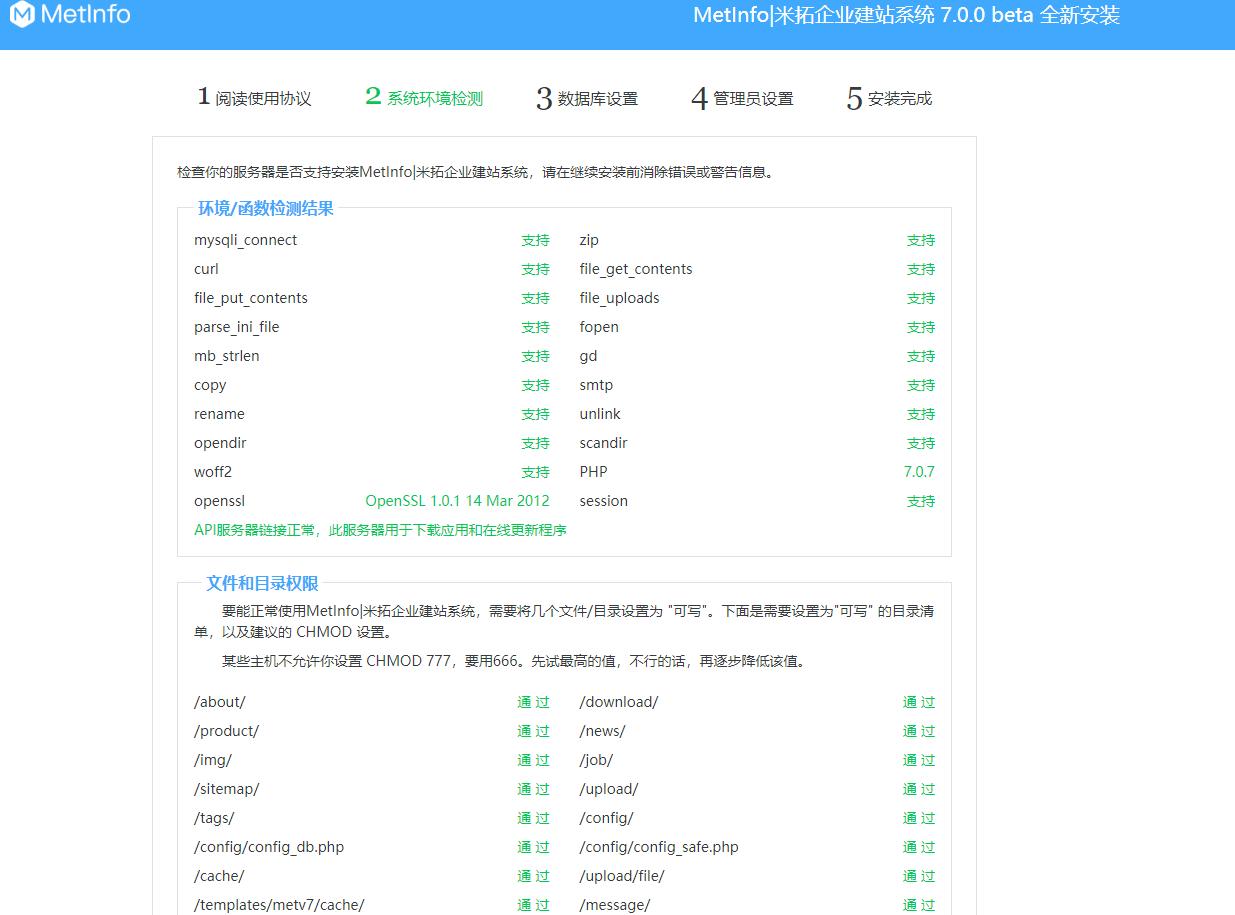Click the 文件和目录权限 section heading
This screenshot has width=1235, height=915.
click(261, 583)
